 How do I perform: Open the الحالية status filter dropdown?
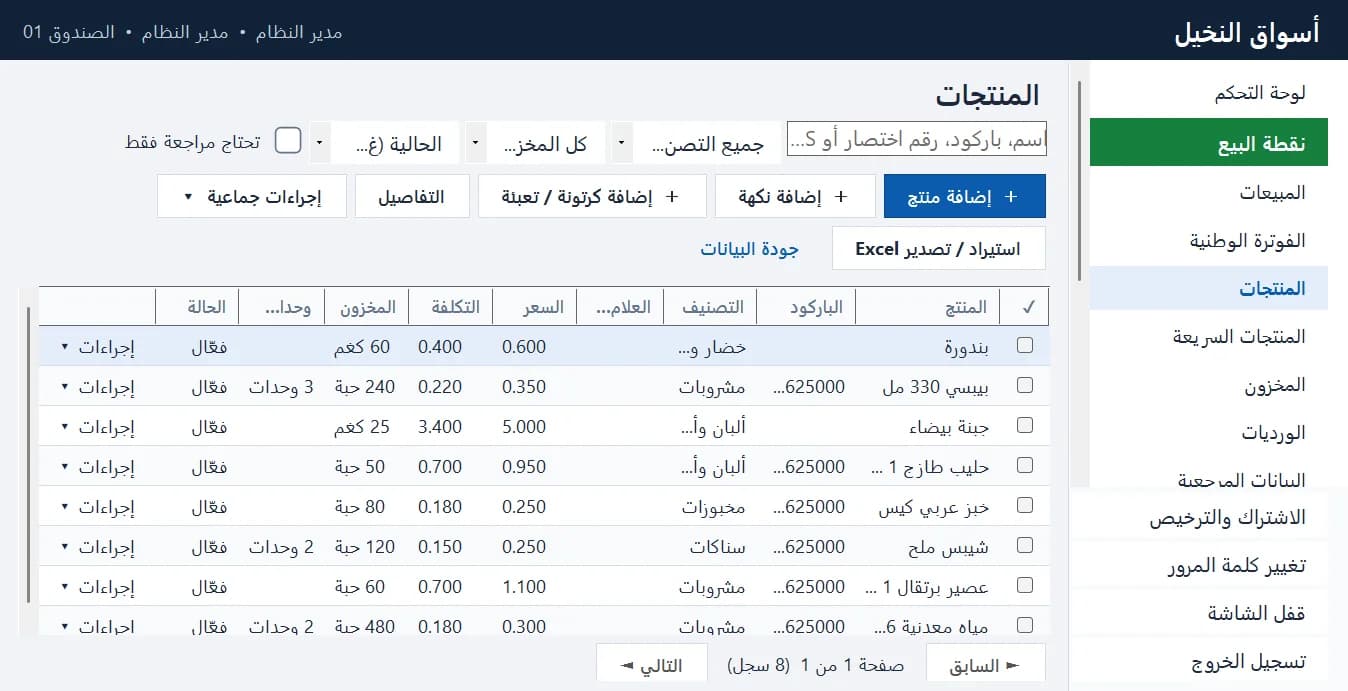[x=384, y=143]
